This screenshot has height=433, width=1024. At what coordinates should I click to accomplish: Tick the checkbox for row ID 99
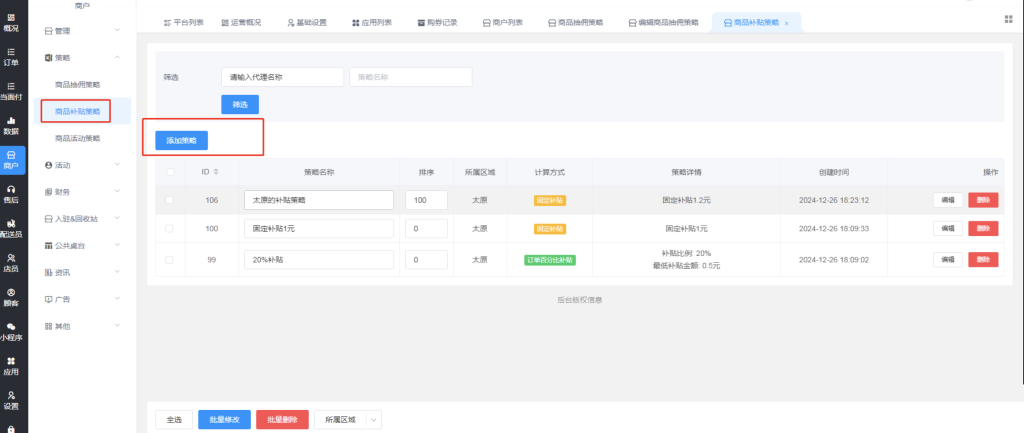click(x=169, y=260)
